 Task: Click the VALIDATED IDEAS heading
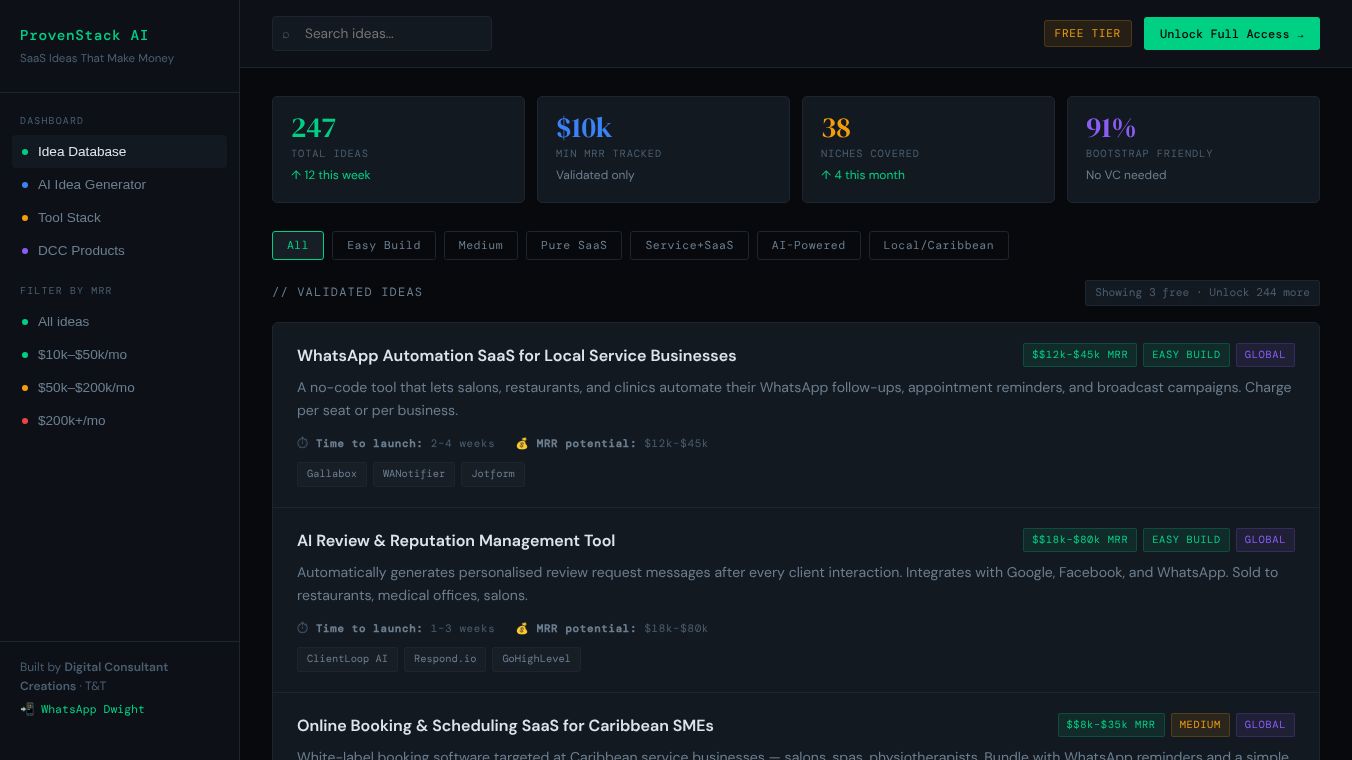point(347,292)
